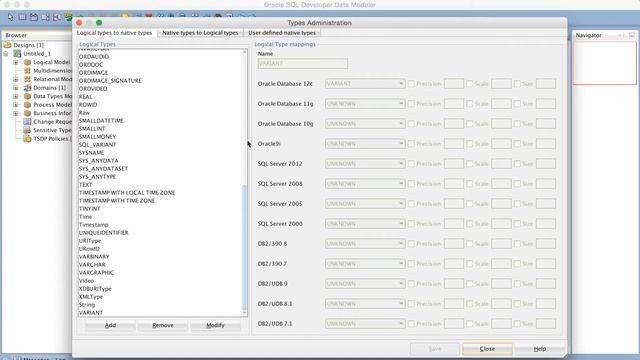Screen dimensions: 640x360
Task: Select SMALLDATETIME in Logical Types list
Action: pos(101,120)
